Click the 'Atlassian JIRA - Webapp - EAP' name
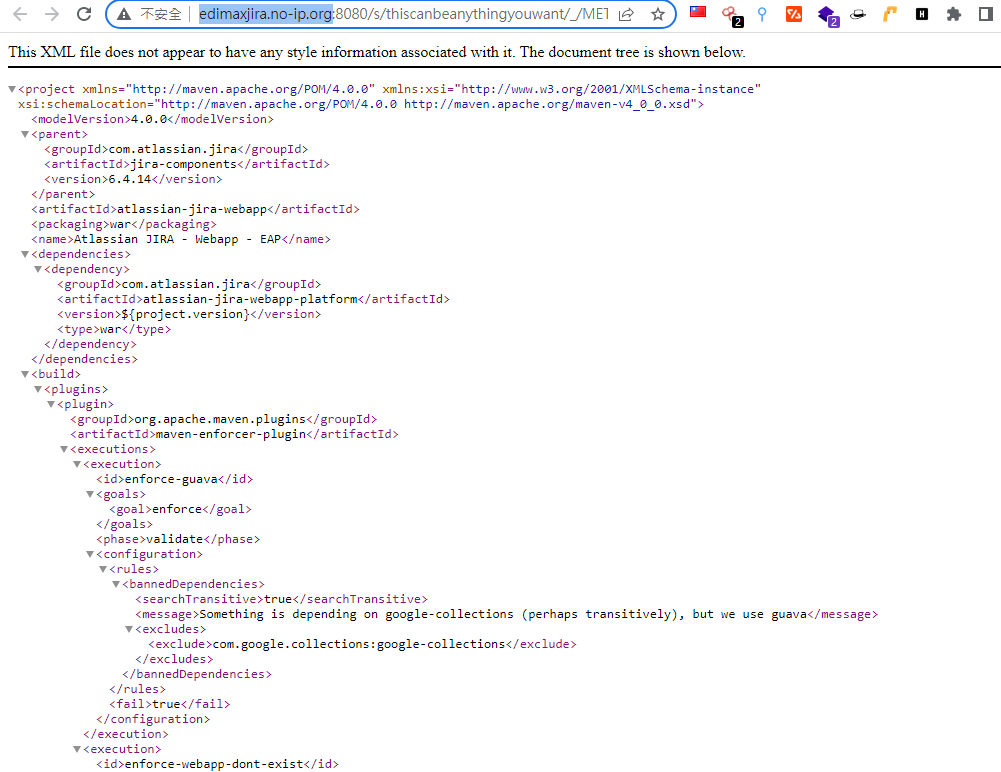The width and height of the screenshot is (1001, 772). coord(177,239)
